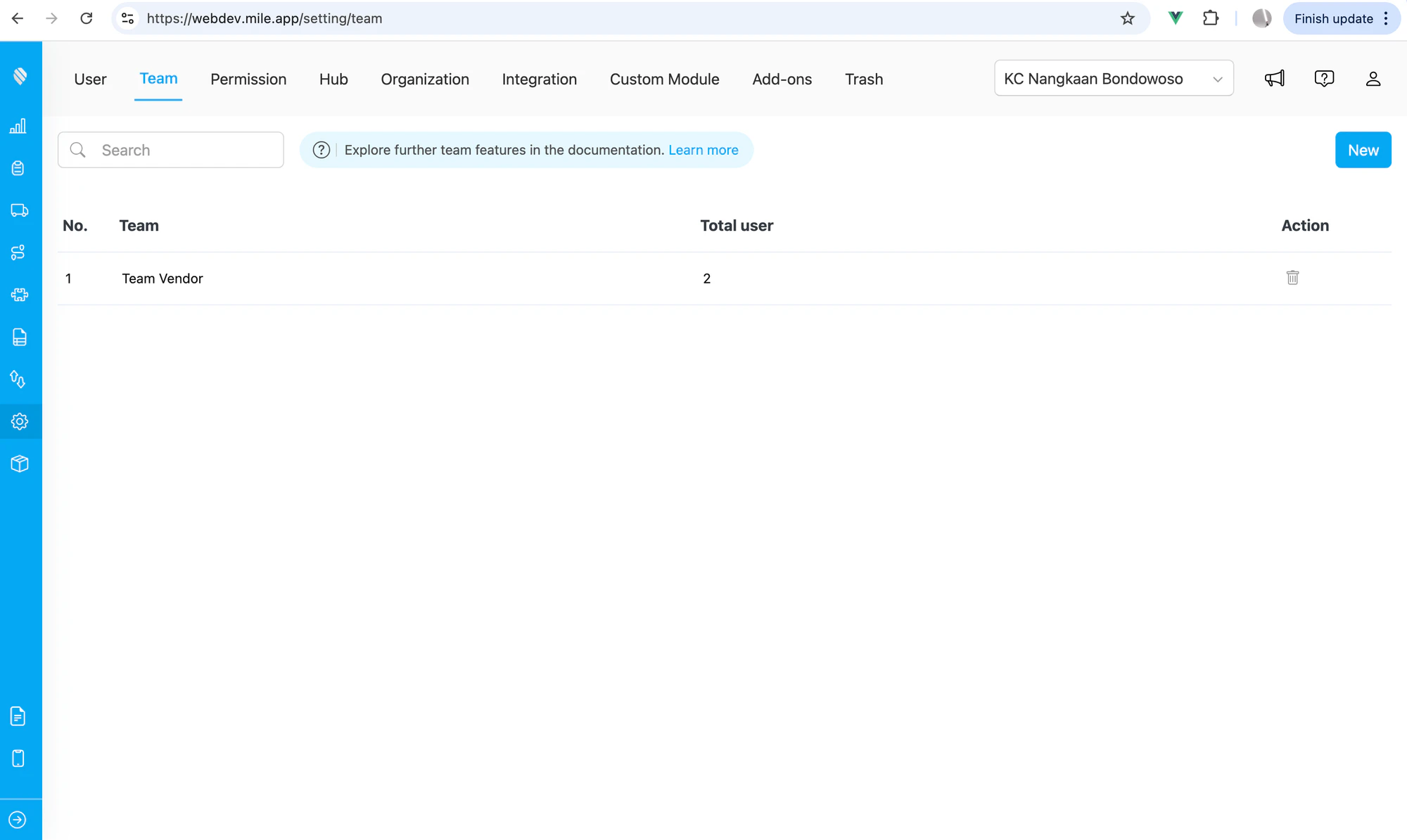Open the help question-bubble icon

(1324, 78)
